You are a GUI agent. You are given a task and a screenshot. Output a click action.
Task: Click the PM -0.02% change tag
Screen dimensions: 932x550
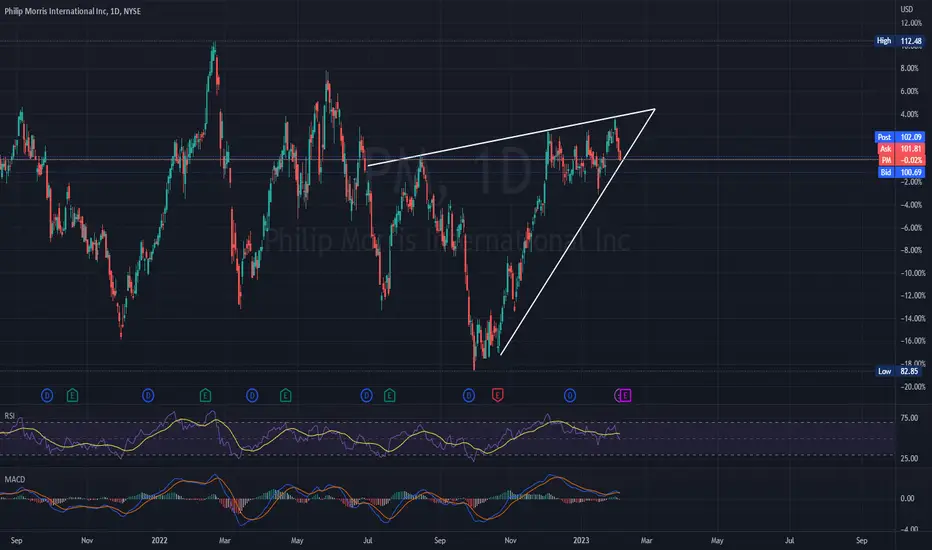pos(901,161)
